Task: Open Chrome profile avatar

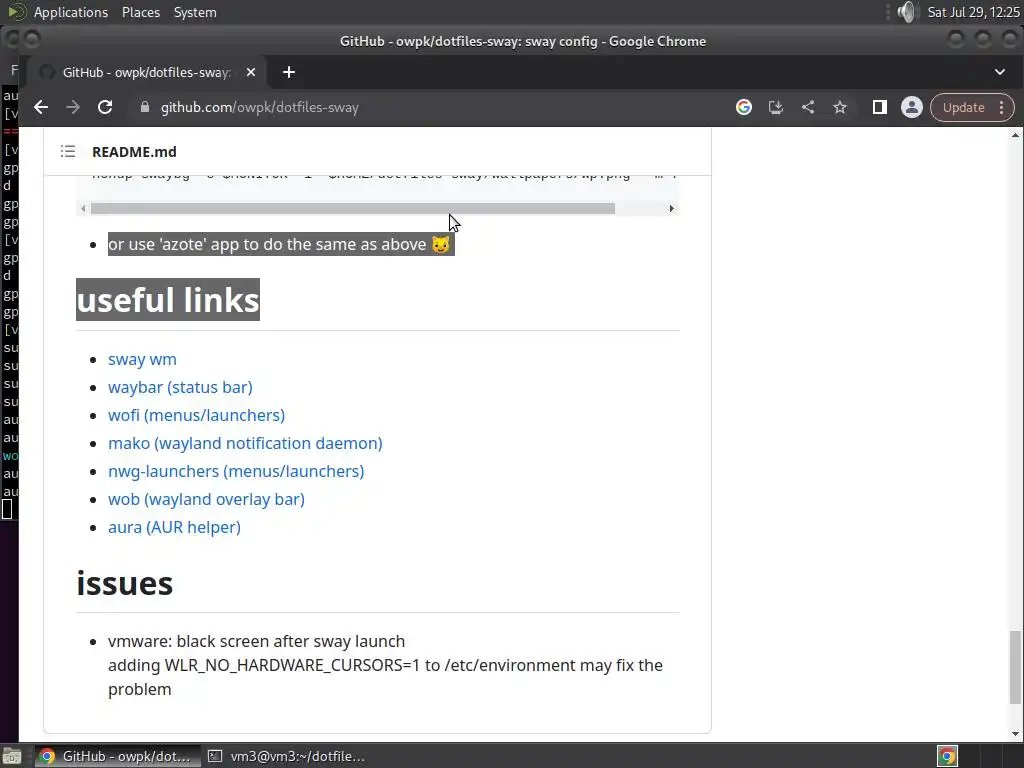Action: tap(912, 108)
